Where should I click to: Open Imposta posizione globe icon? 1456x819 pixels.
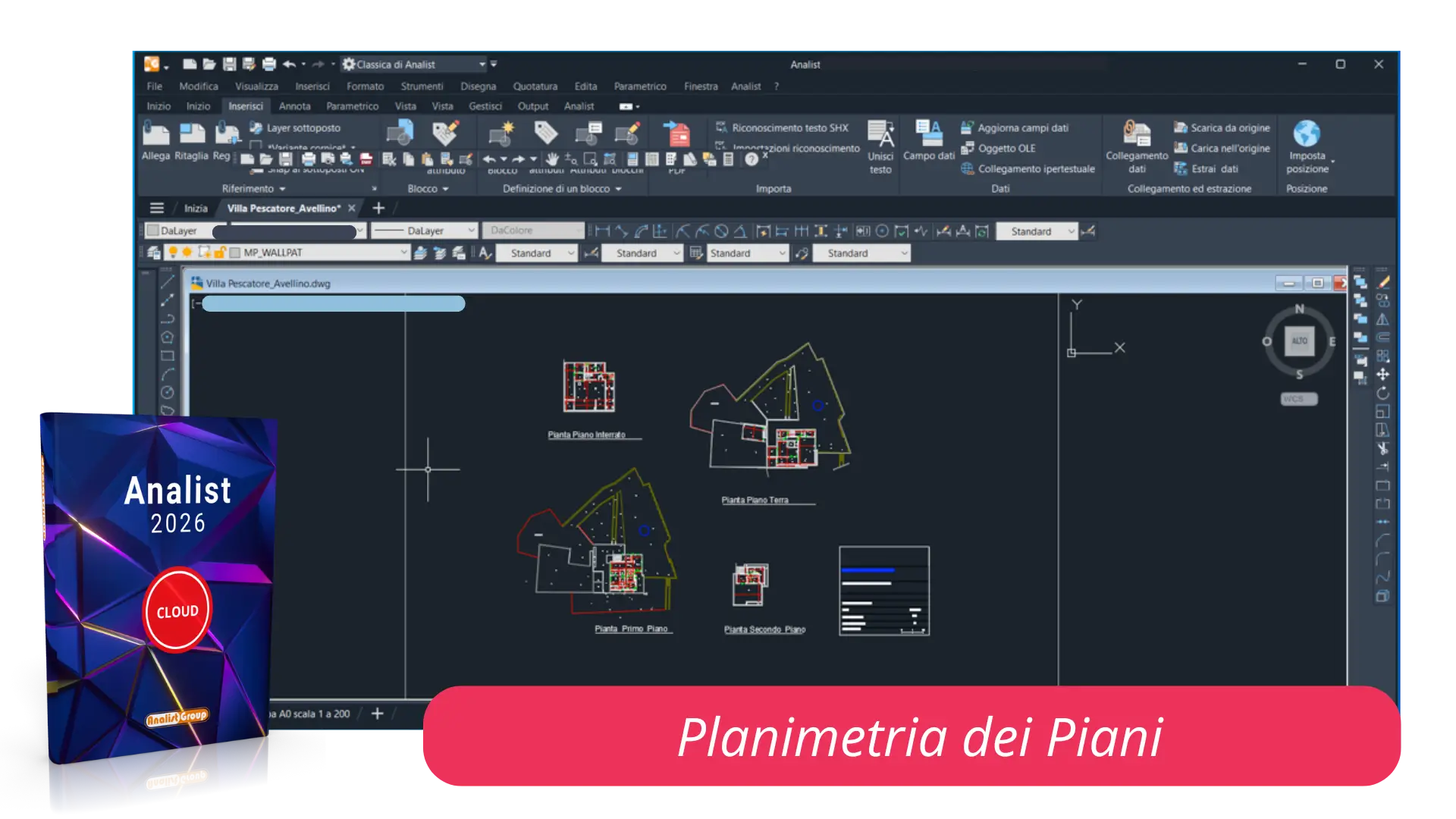1307,134
